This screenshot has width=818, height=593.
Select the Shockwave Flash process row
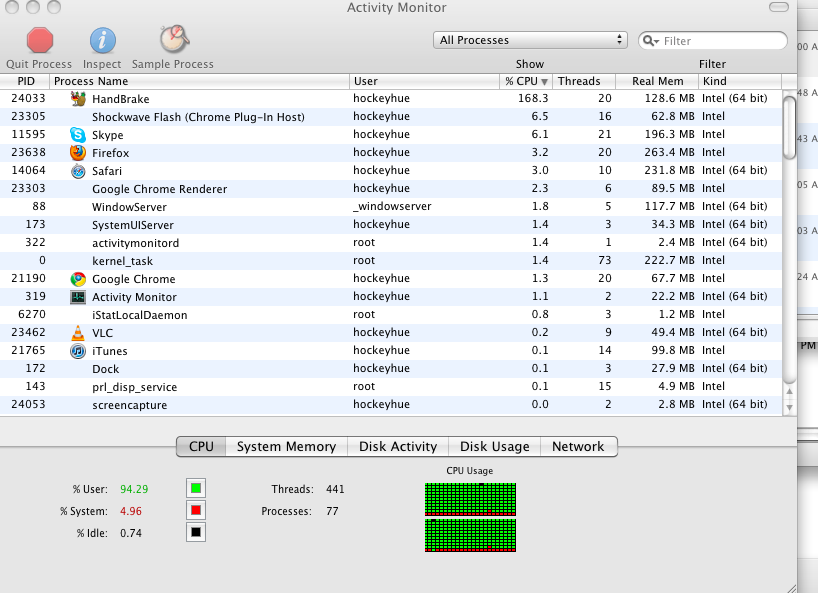[x=391, y=117]
